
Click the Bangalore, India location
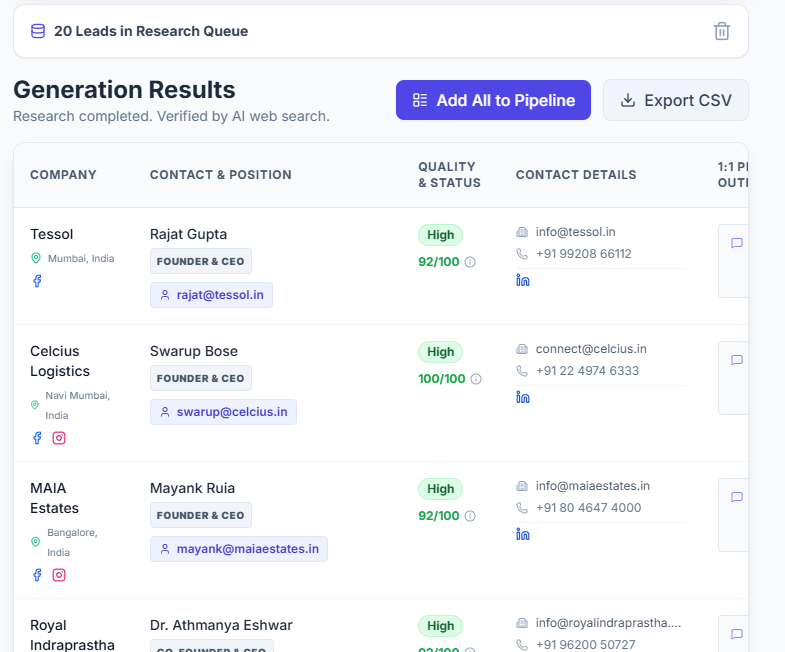72,542
